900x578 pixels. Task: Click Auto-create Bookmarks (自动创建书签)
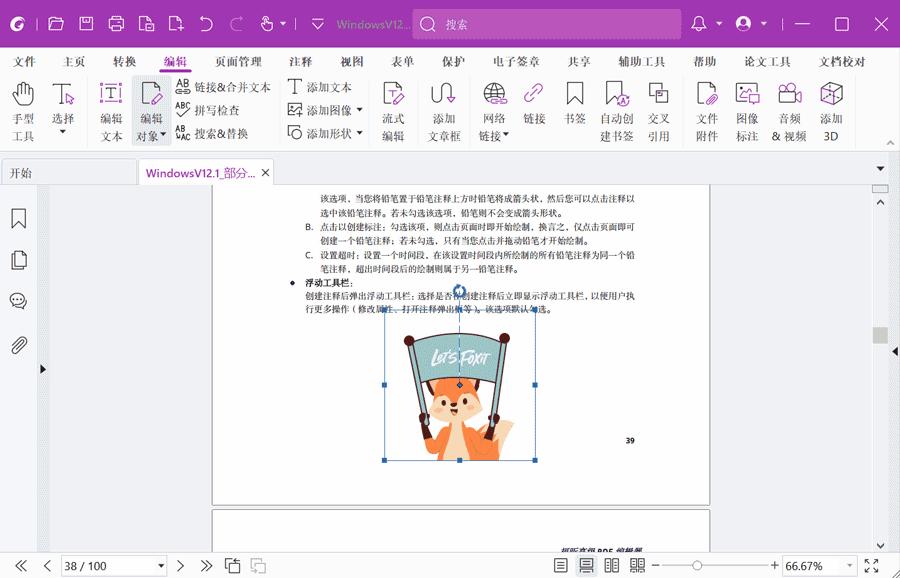pyautogui.click(x=616, y=111)
